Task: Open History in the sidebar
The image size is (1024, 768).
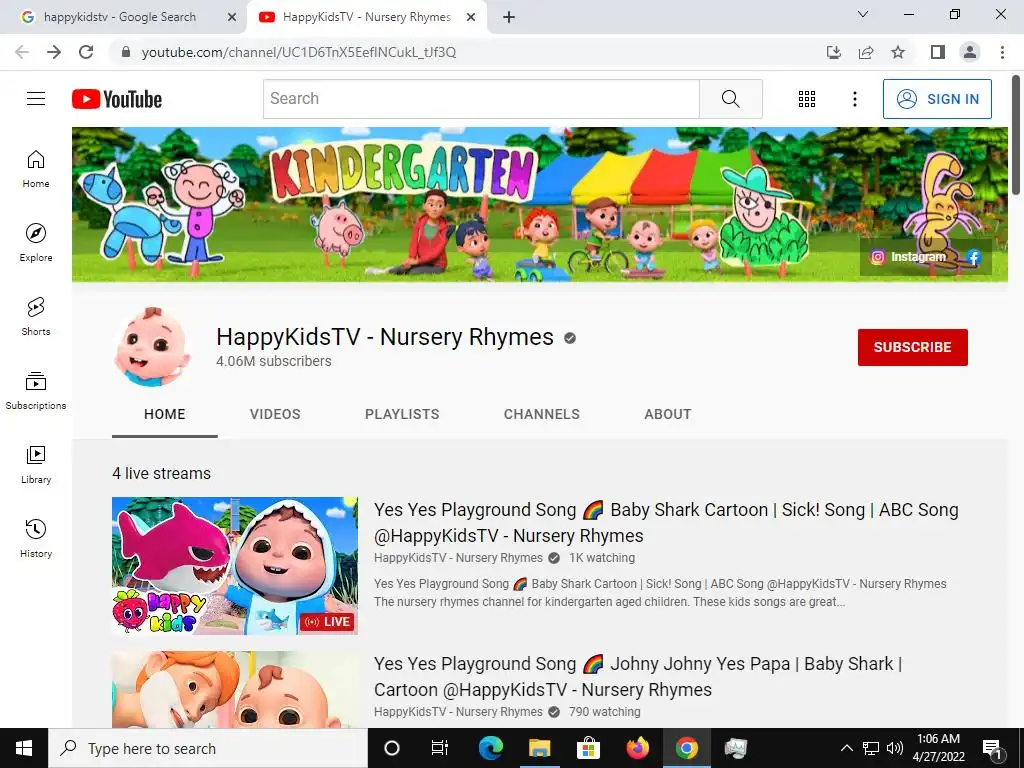Action: [x=36, y=538]
